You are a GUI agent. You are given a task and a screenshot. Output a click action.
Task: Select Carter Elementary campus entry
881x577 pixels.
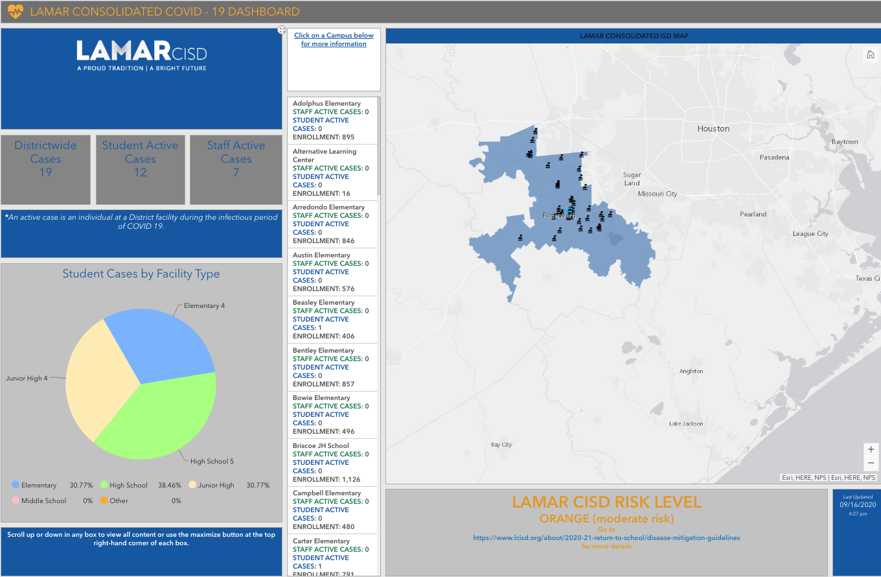[x=333, y=556]
